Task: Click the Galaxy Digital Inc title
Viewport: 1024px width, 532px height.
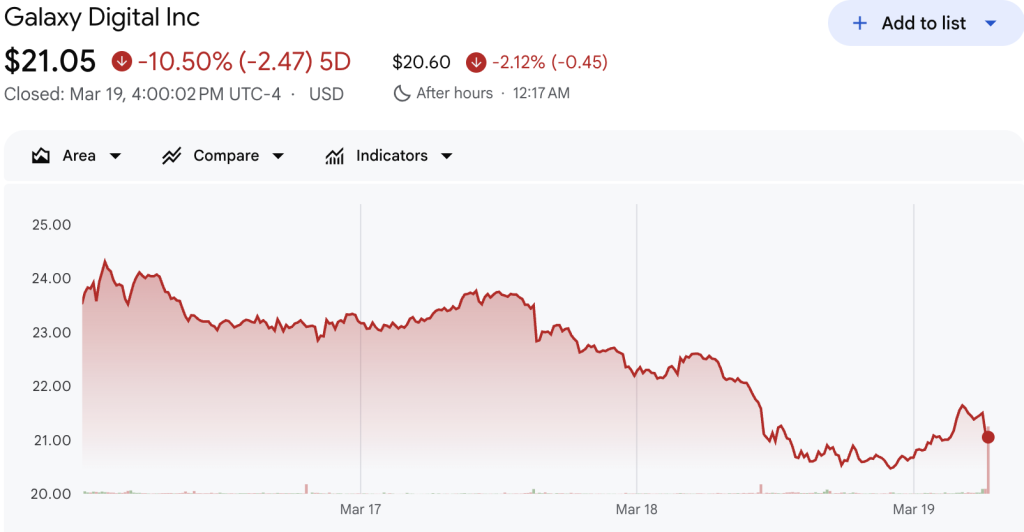Action: (102, 18)
